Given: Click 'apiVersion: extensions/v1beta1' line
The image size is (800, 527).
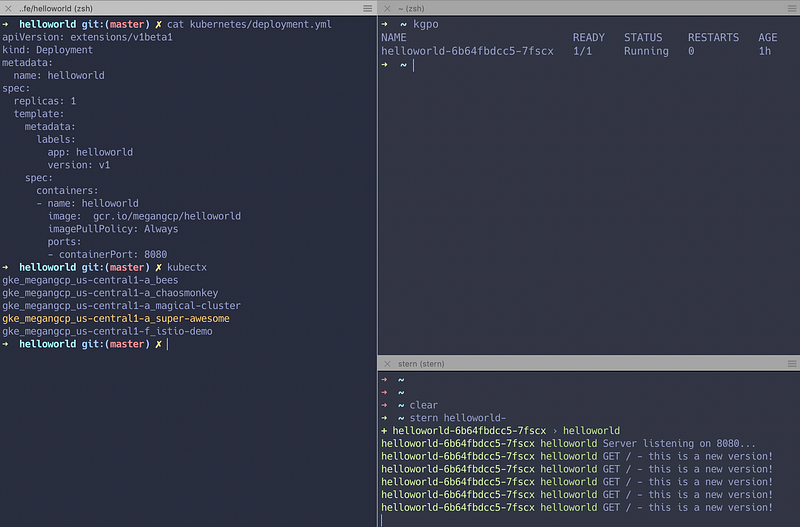Looking at the screenshot, I should (87, 37).
